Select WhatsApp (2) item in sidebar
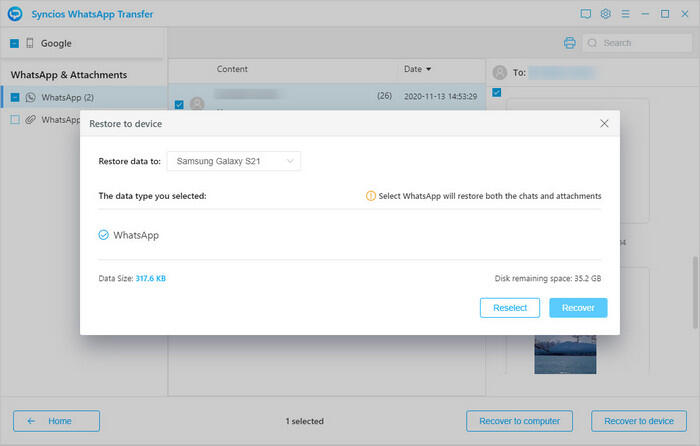 tap(67, 97)
